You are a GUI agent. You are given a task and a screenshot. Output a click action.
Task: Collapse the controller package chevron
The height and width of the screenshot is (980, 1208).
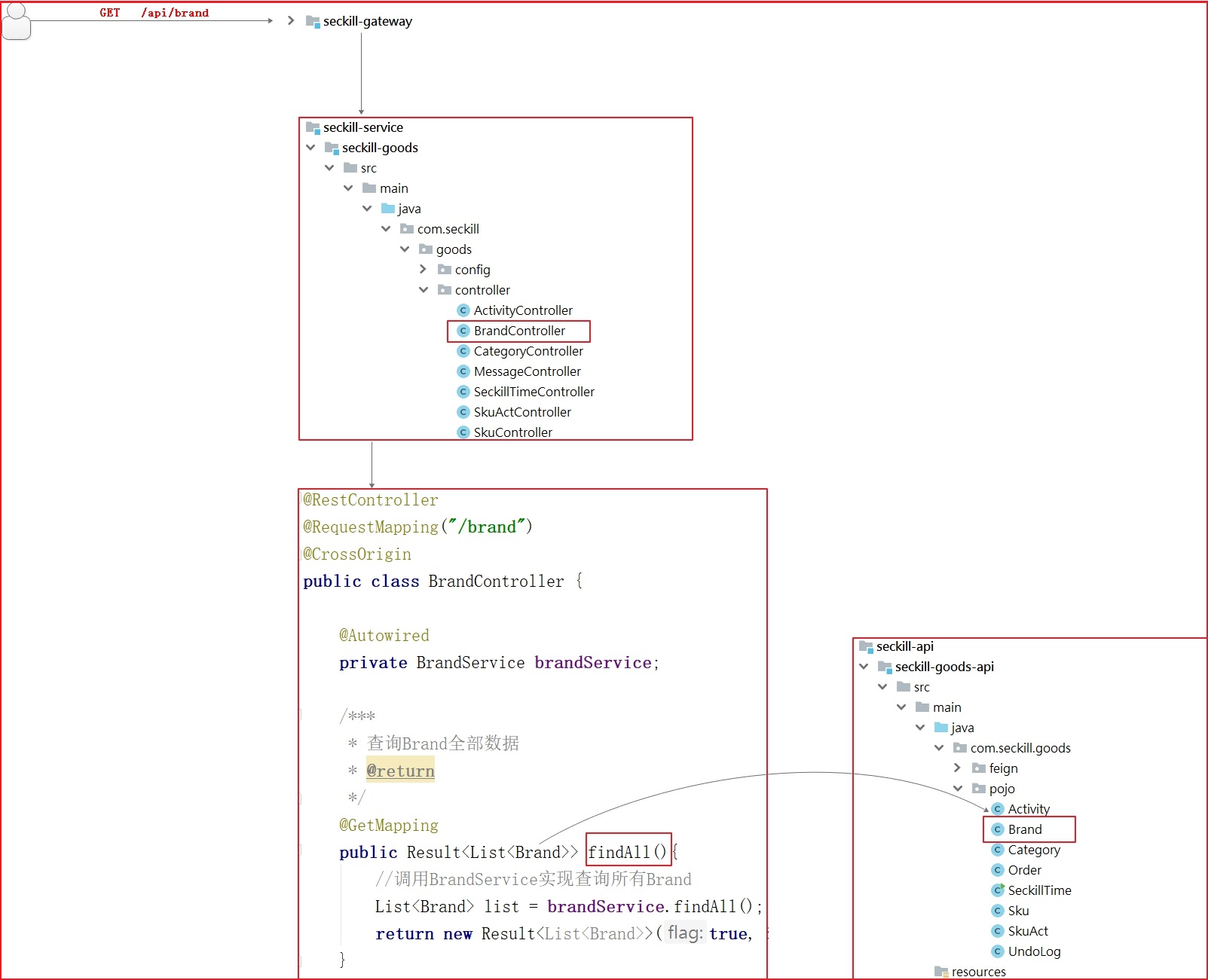(423, 290)
